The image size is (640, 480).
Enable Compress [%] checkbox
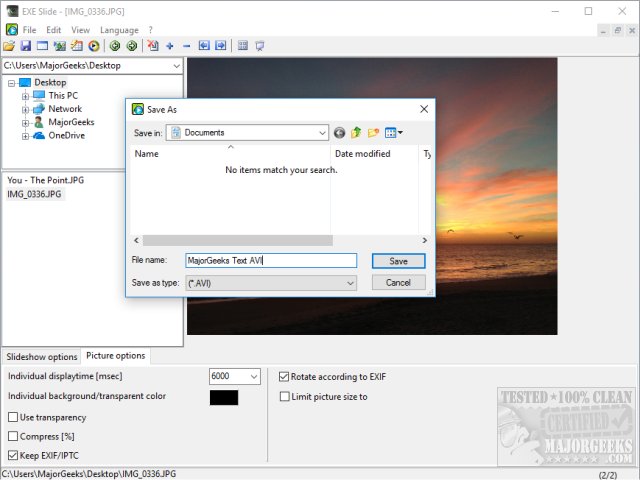(13, 436)
